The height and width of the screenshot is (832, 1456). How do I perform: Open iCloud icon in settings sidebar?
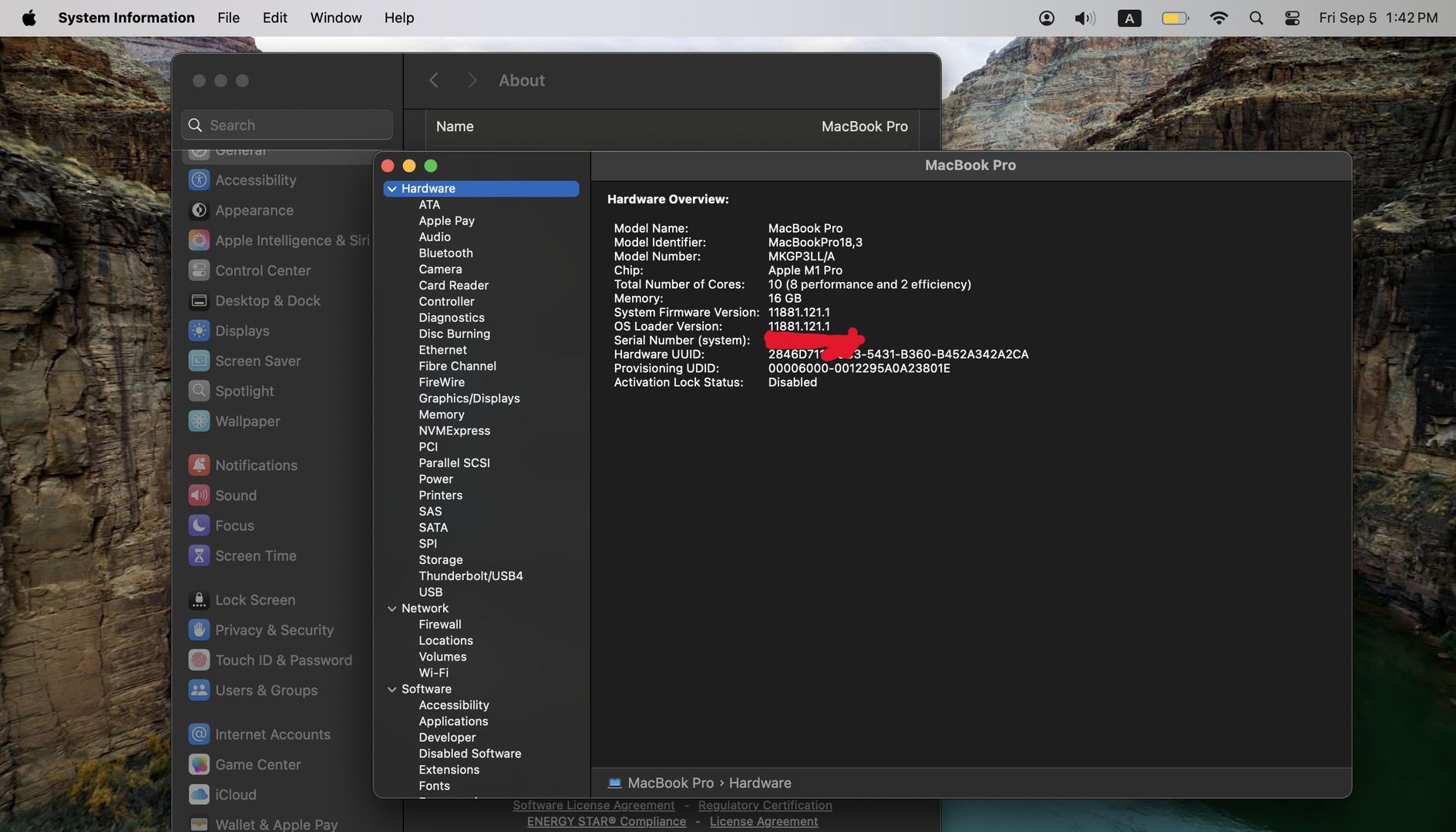pyautogui.click(x=199, y=794)
